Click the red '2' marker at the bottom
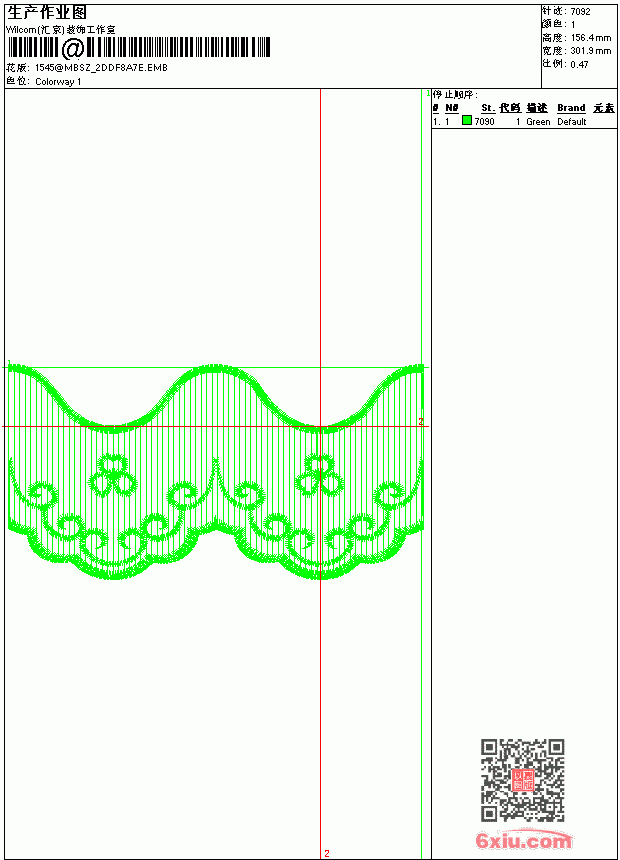Image resolution: width=620 pixels, height=860 pixels. [327, 853]
